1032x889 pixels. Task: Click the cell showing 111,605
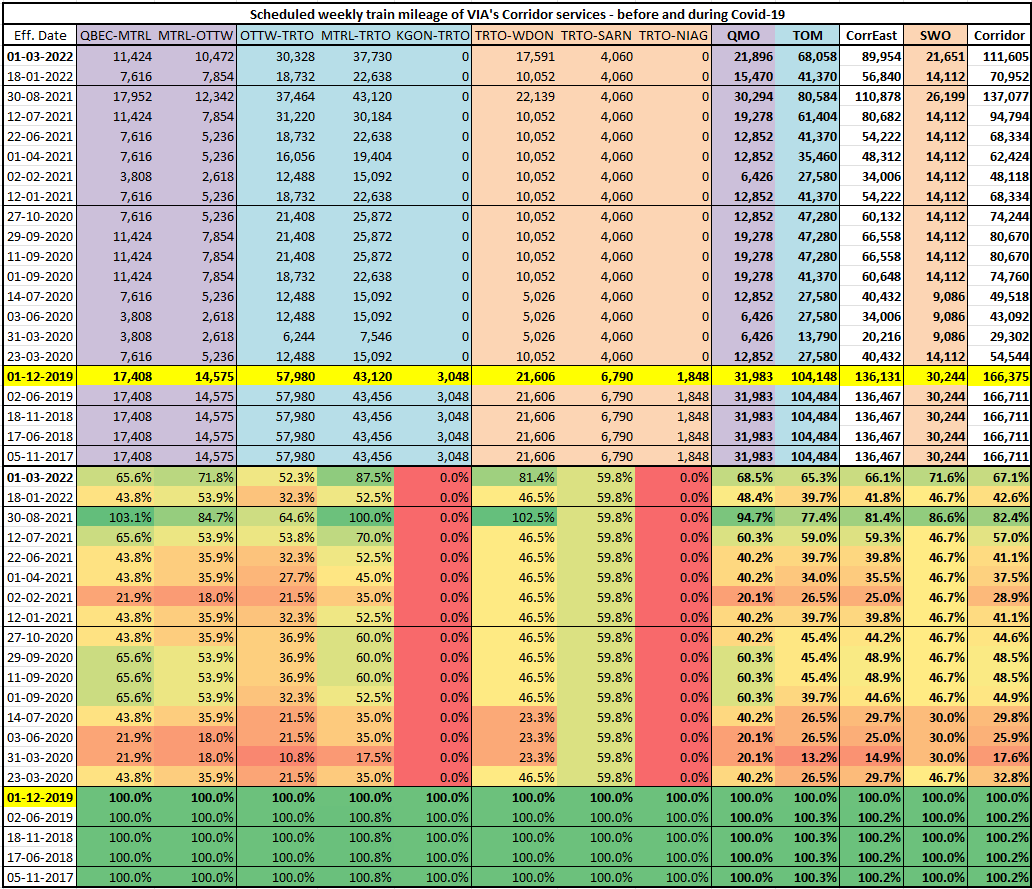tap(1000, 57)
